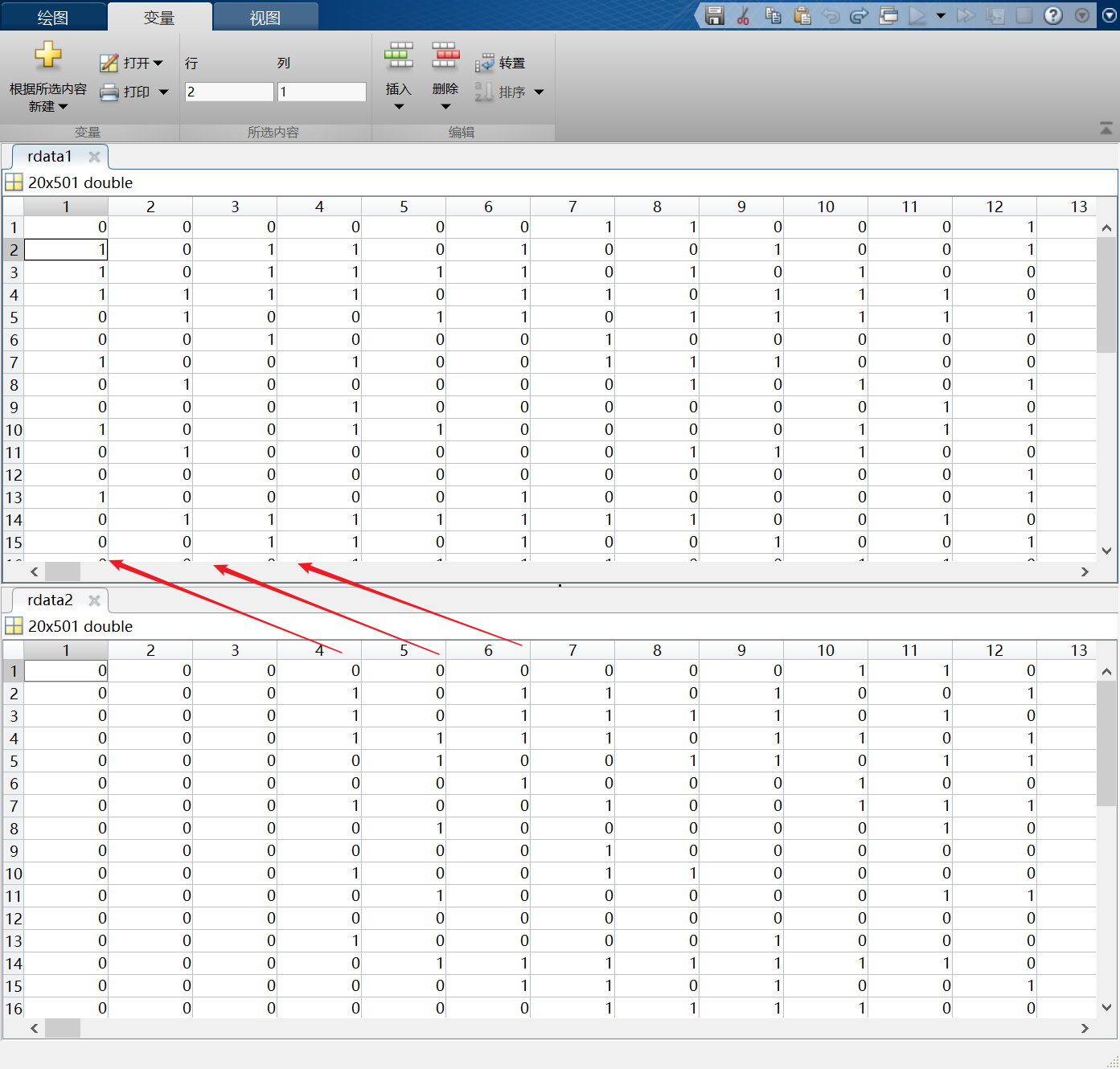The image size is (1120, 1069).
Task: Click cell row 7 column 12 in rdata2
Action: [x=995, y=806]
